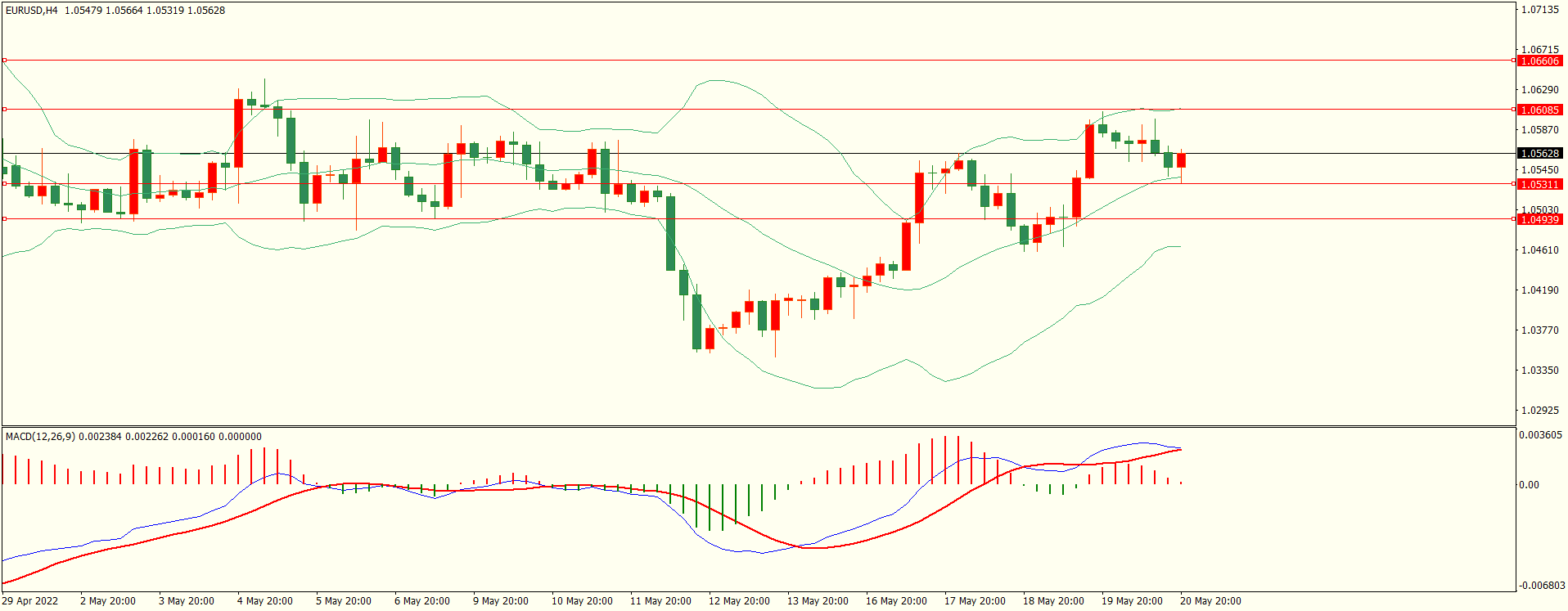Select left anchor of the 1.06085 horizontal line

point(4,109)
